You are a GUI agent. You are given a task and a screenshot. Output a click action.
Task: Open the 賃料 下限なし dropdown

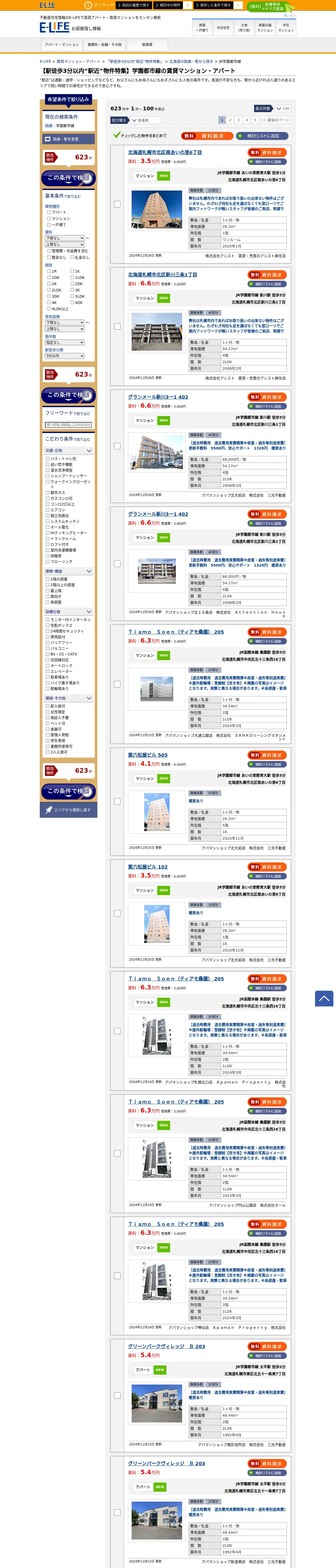point(65,238)
